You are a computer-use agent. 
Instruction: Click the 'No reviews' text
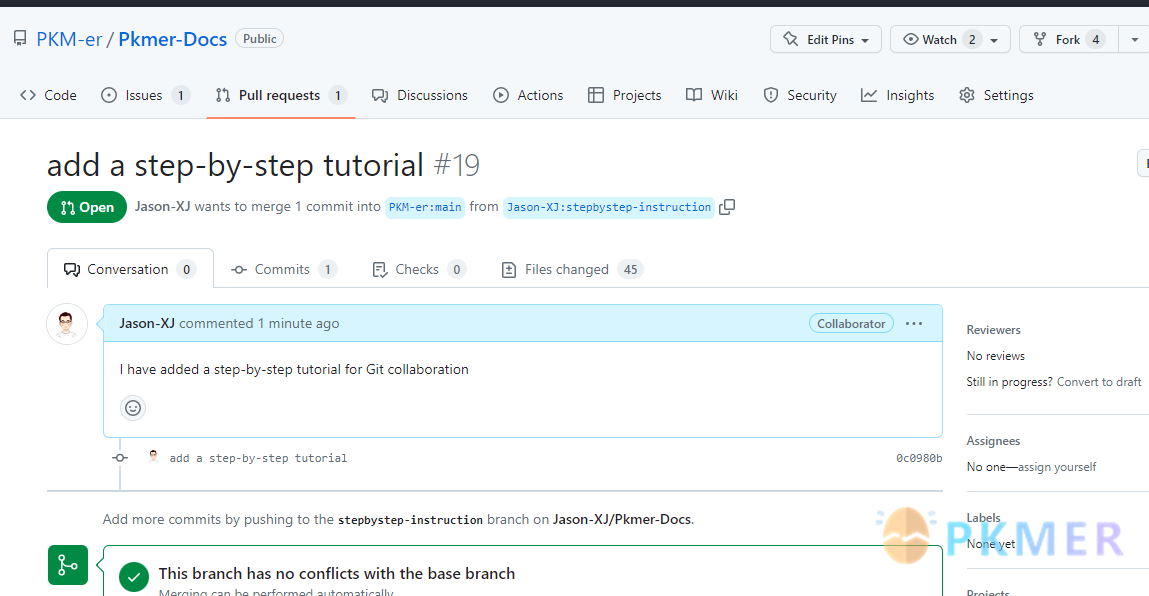995,356
